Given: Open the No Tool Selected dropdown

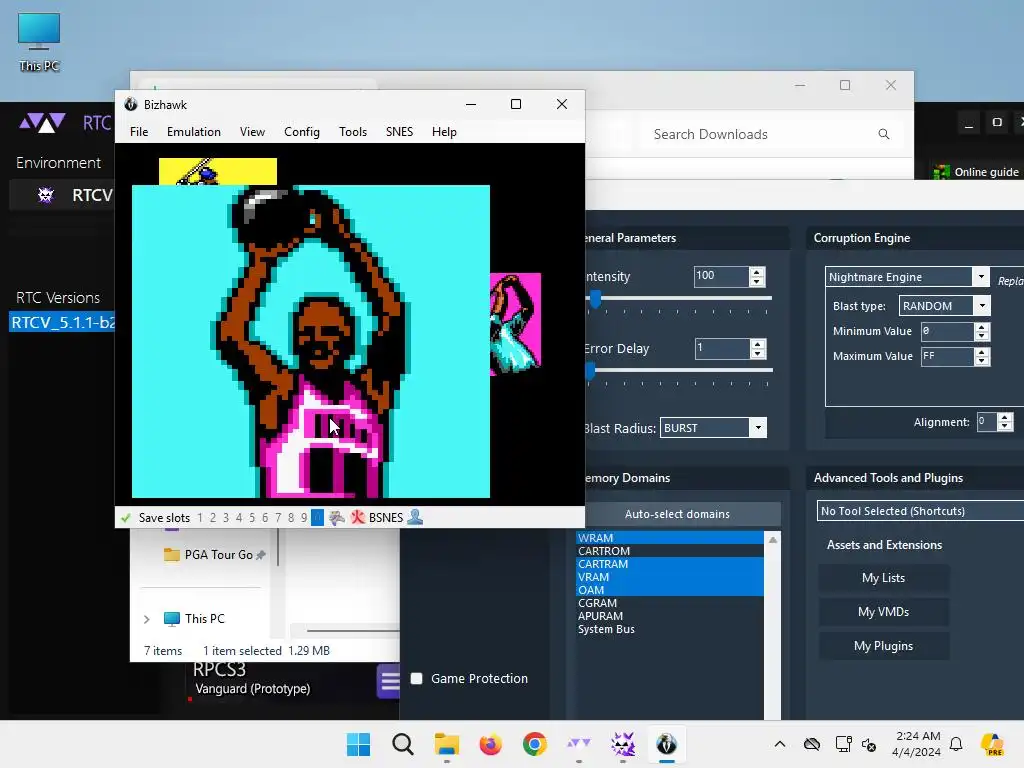Looking at the screenshot, I should (920, 511).
